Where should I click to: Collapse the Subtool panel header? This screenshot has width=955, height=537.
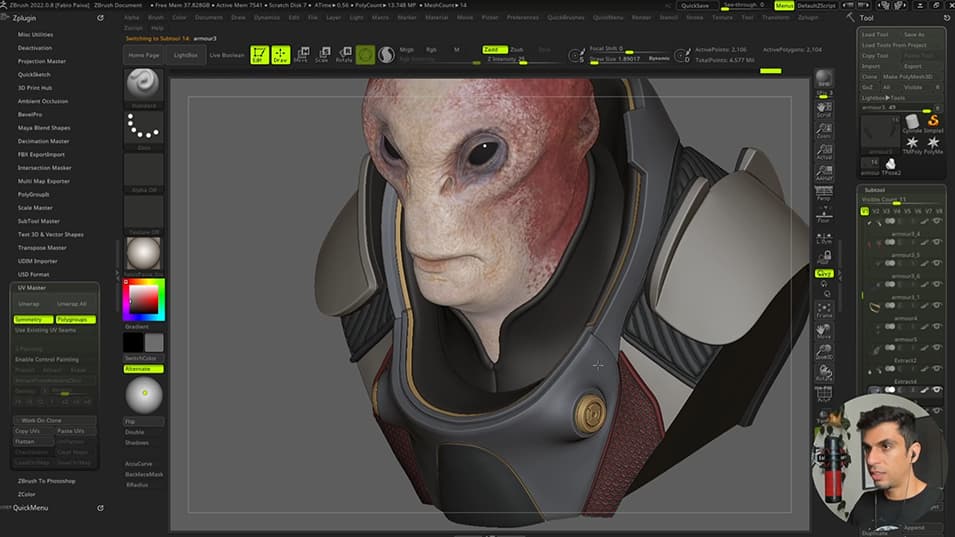pyautogui.click(x=875, y=190)
